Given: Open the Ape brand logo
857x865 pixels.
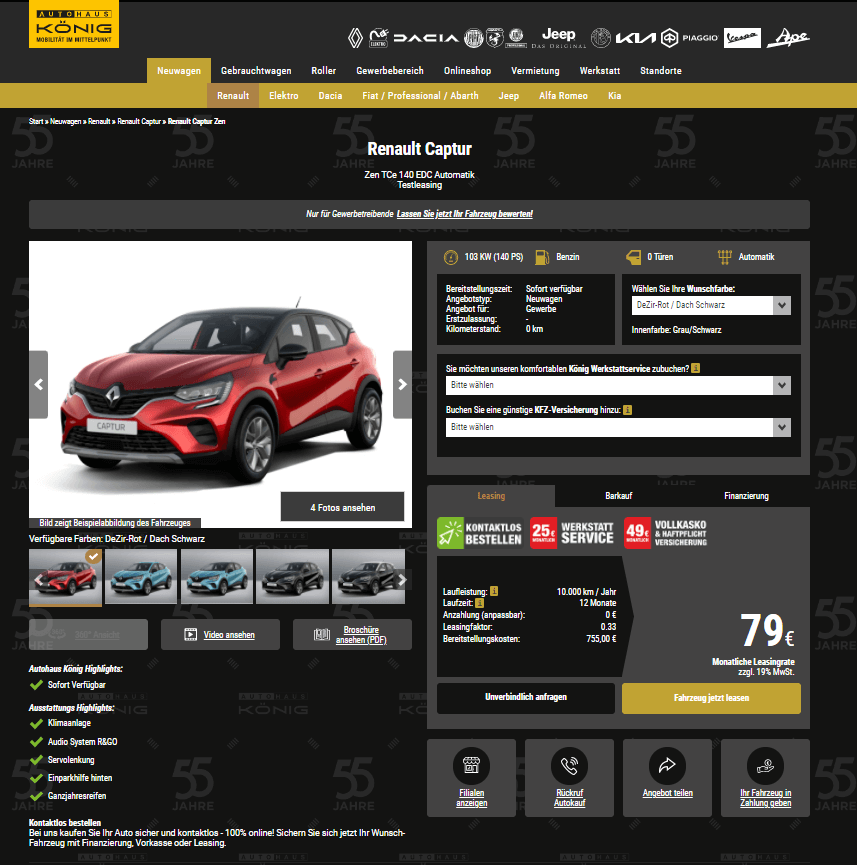Looking at the screenshot, I should [x=788, y=38].
